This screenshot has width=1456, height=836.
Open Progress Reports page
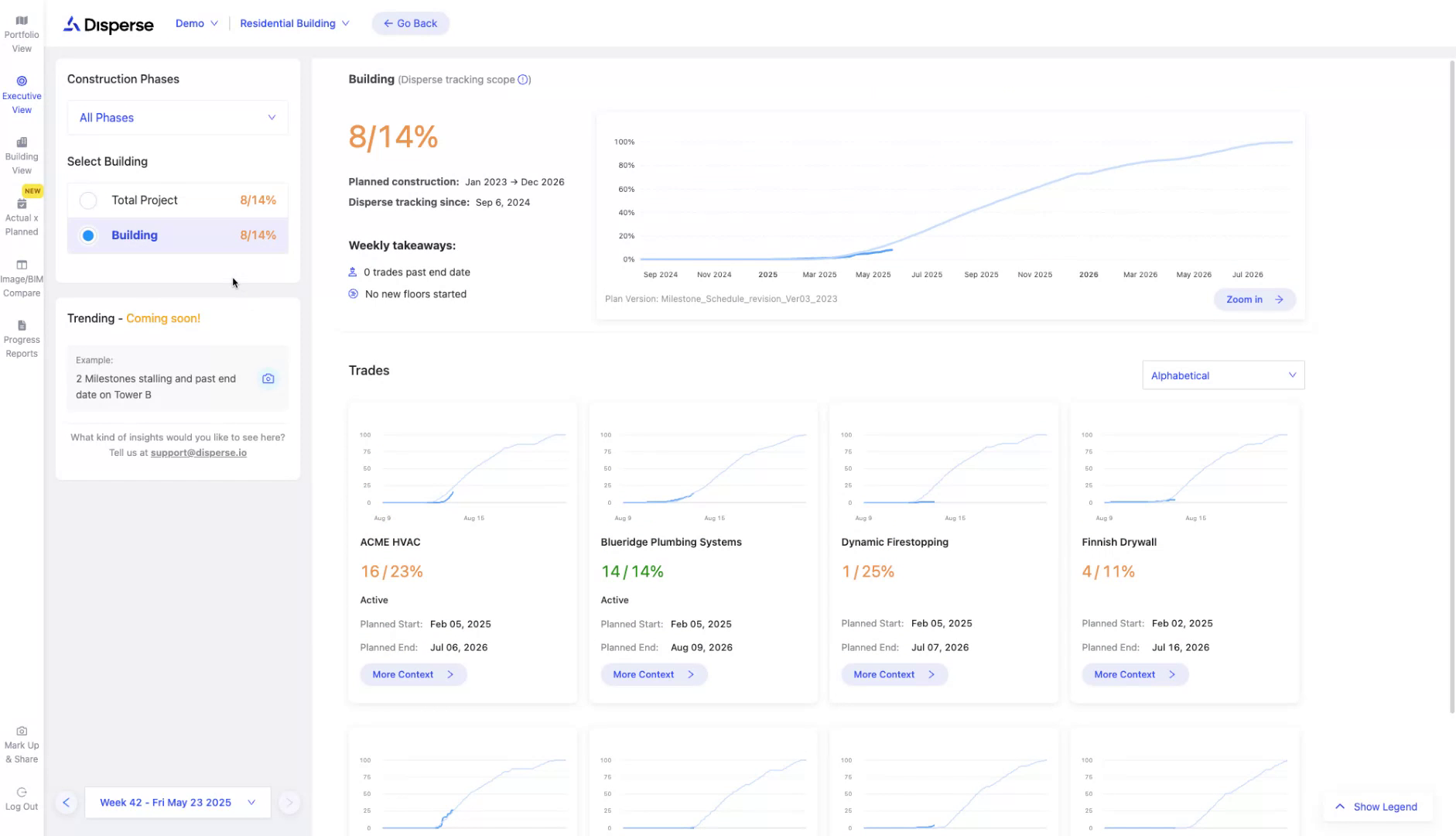pyautogui.click(x=22, y=339)
